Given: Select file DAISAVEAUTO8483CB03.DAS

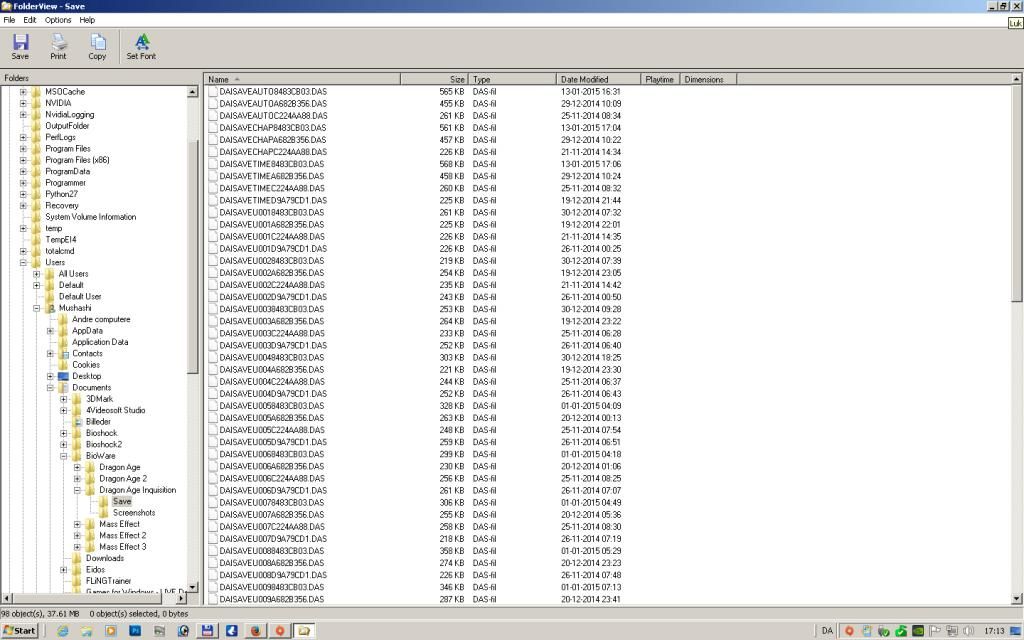Looking at the screenshot, I should click(x=272, y=92).
